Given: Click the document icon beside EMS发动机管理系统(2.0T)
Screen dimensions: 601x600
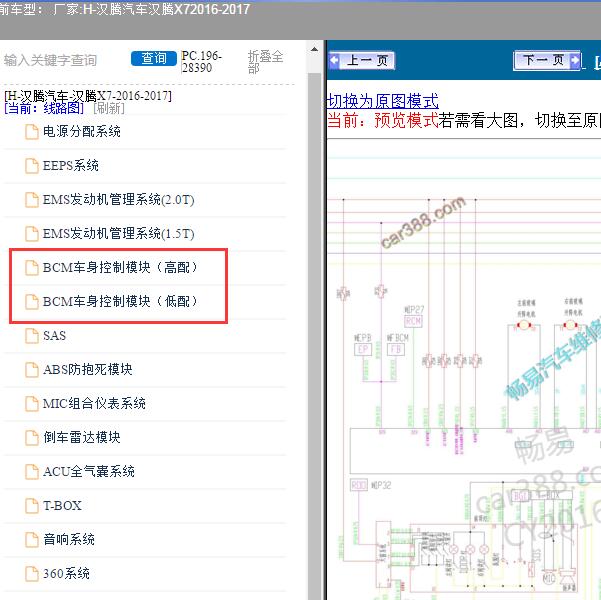Looking at the screenshot, I should [31, 200].
